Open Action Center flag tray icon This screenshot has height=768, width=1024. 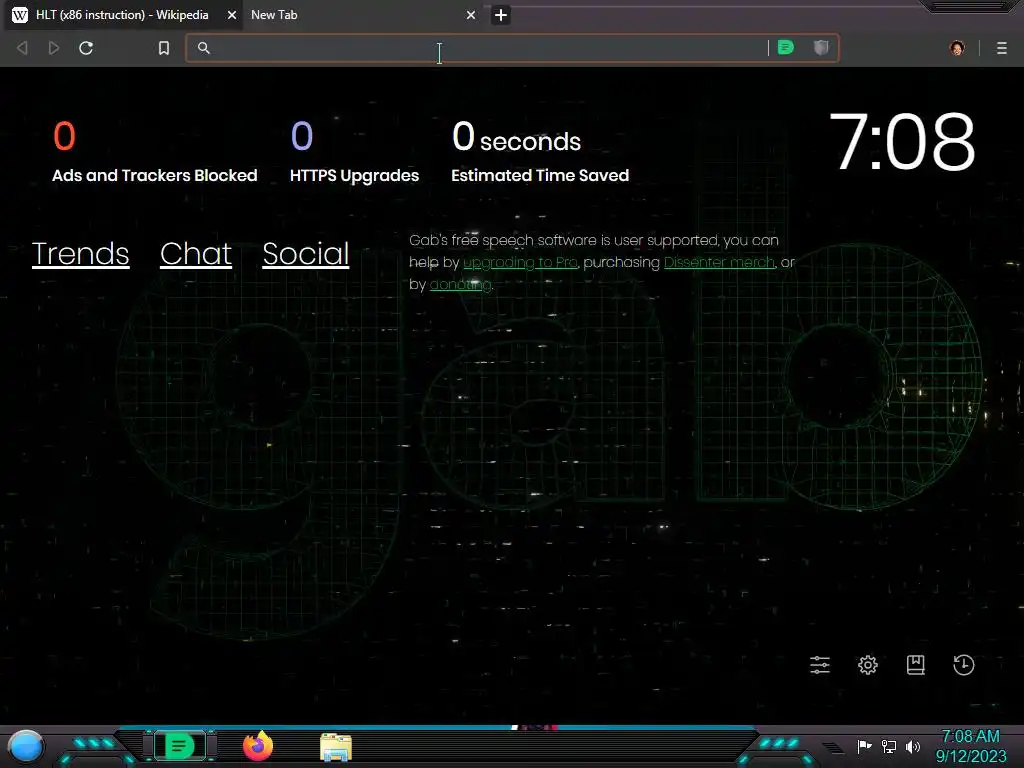coord(864,746)
